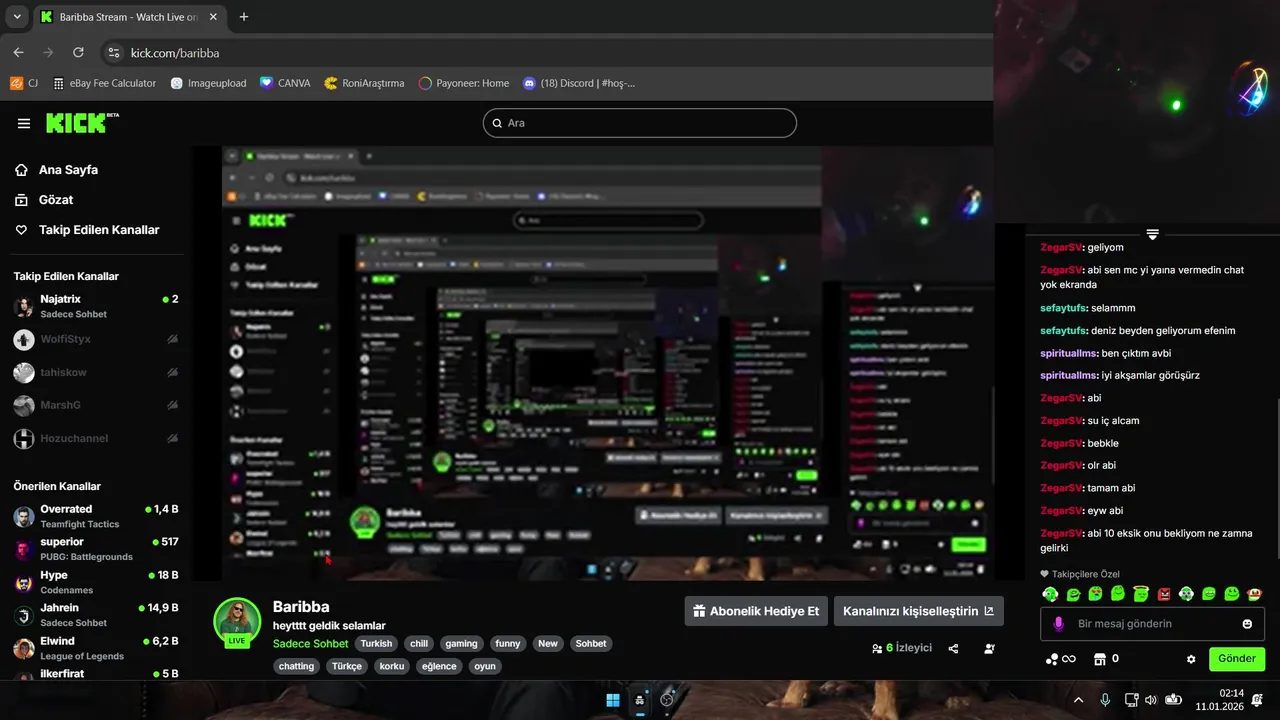Click the user icon beside share
This screenshot has width=1280, height=720.
pos(989,649)
